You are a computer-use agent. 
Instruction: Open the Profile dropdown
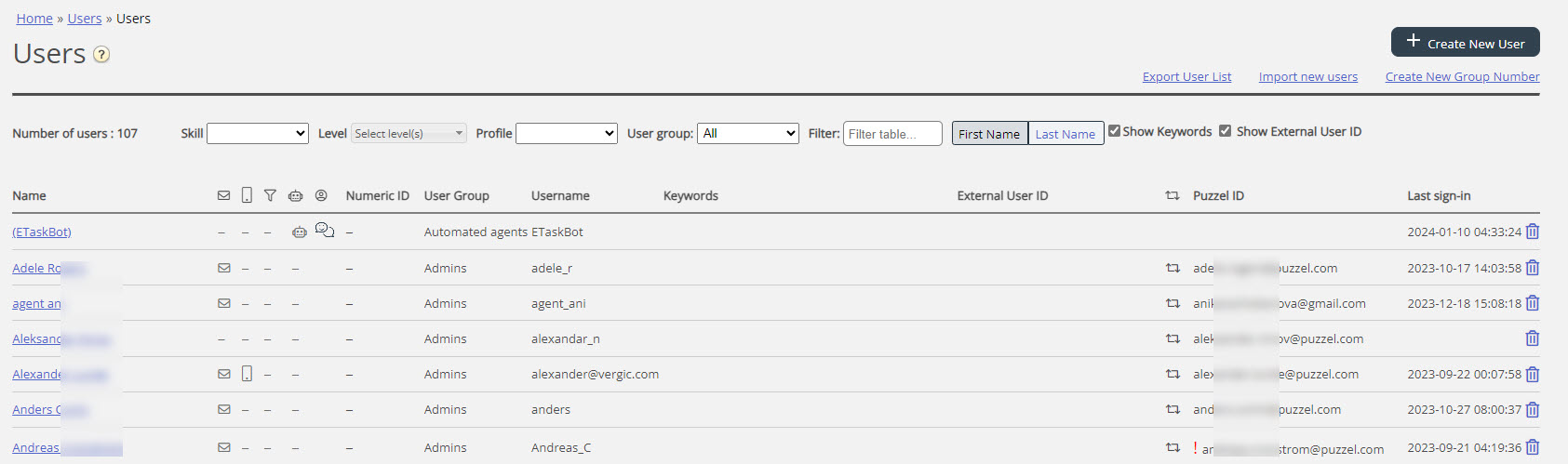tap(566, 134)
